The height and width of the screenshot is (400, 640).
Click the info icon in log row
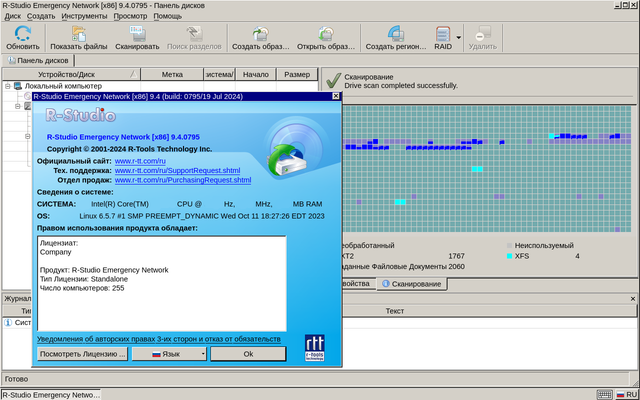(8, 322)
